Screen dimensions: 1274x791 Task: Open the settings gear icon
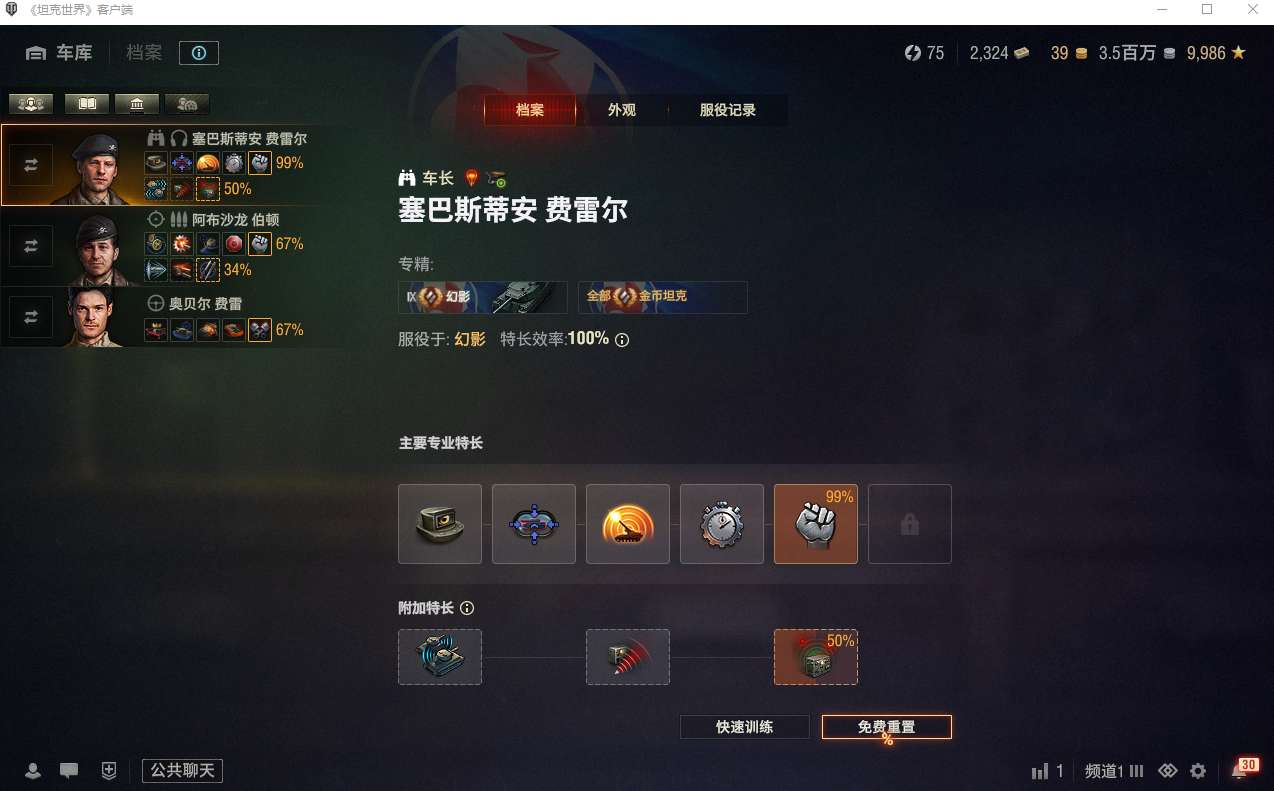pos(1198,771)
